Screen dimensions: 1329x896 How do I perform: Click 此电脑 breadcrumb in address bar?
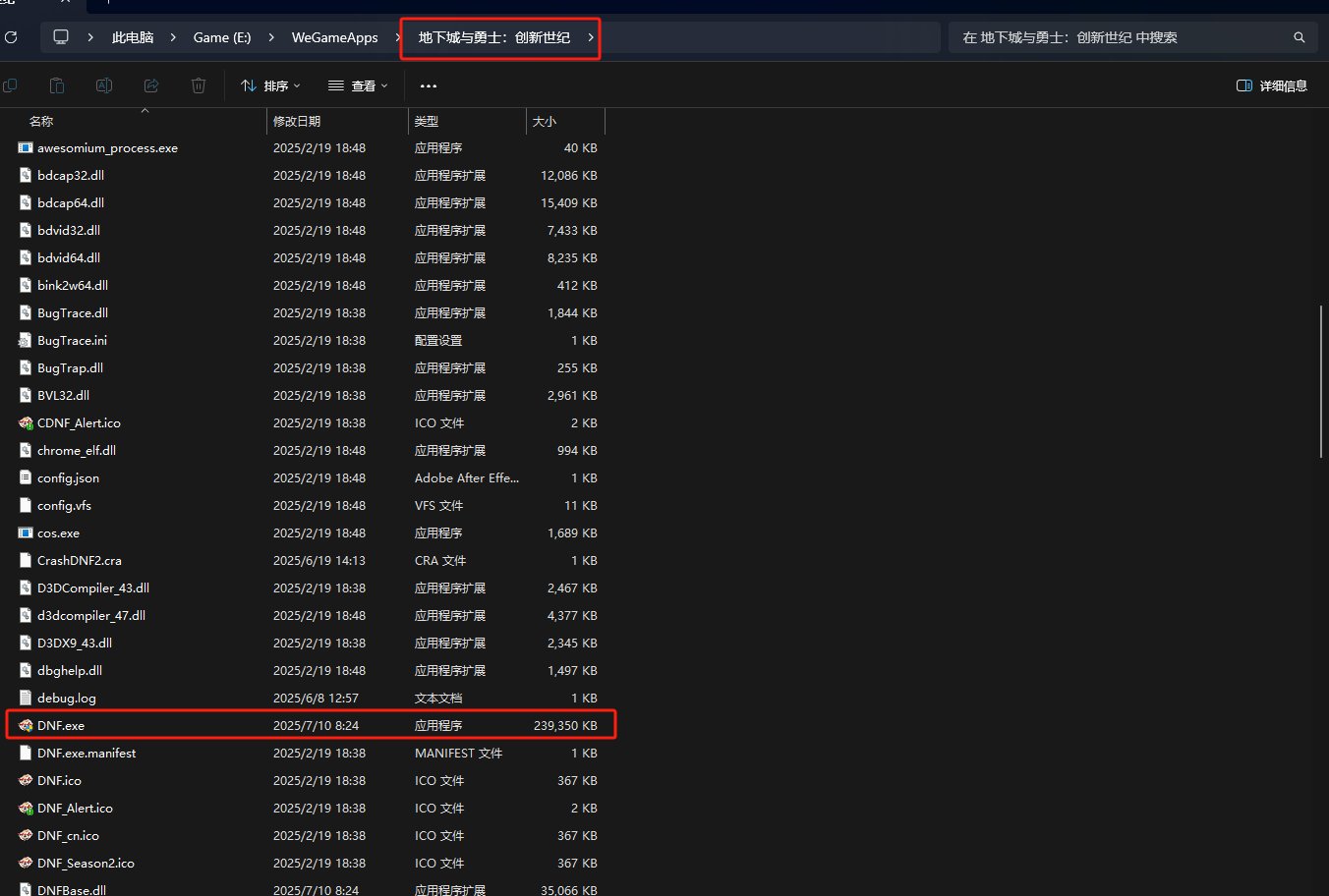[x=133, y=37]
